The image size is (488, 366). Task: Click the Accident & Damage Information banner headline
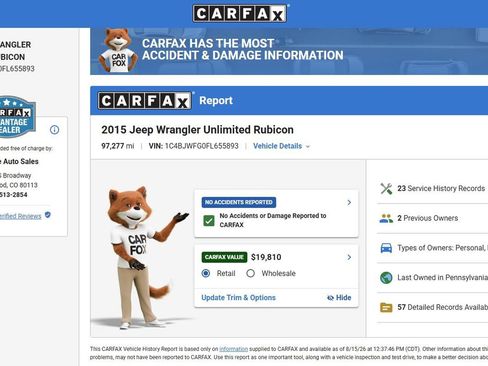click(243, 49)
